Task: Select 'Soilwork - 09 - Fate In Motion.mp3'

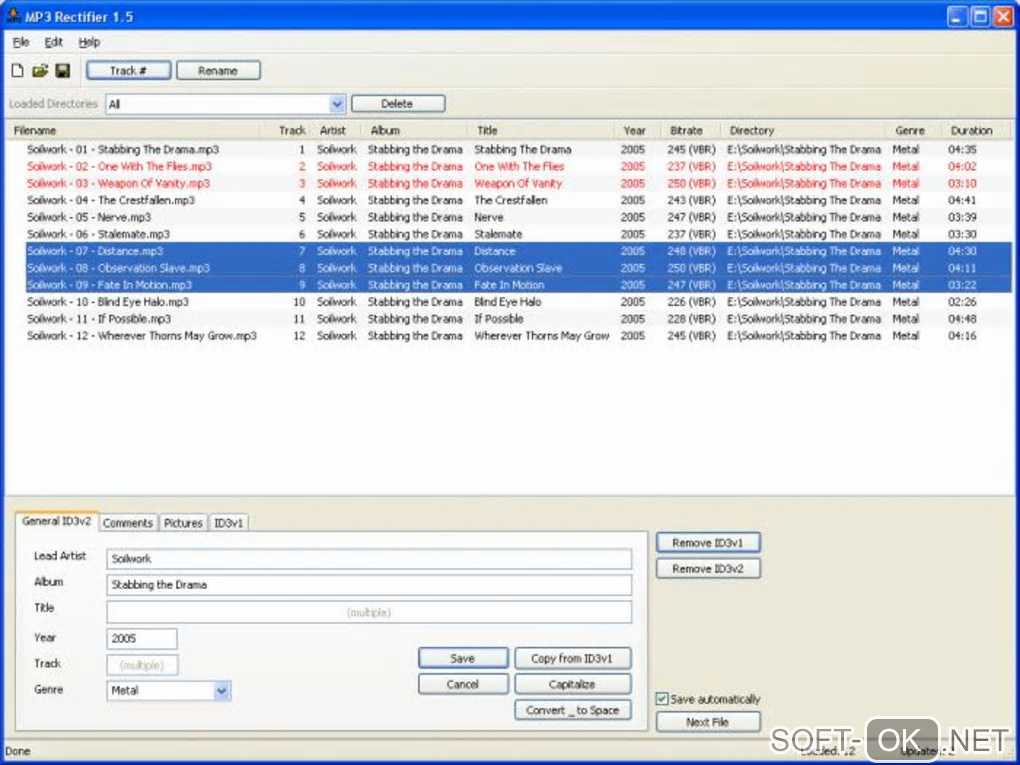Action: 109,285
